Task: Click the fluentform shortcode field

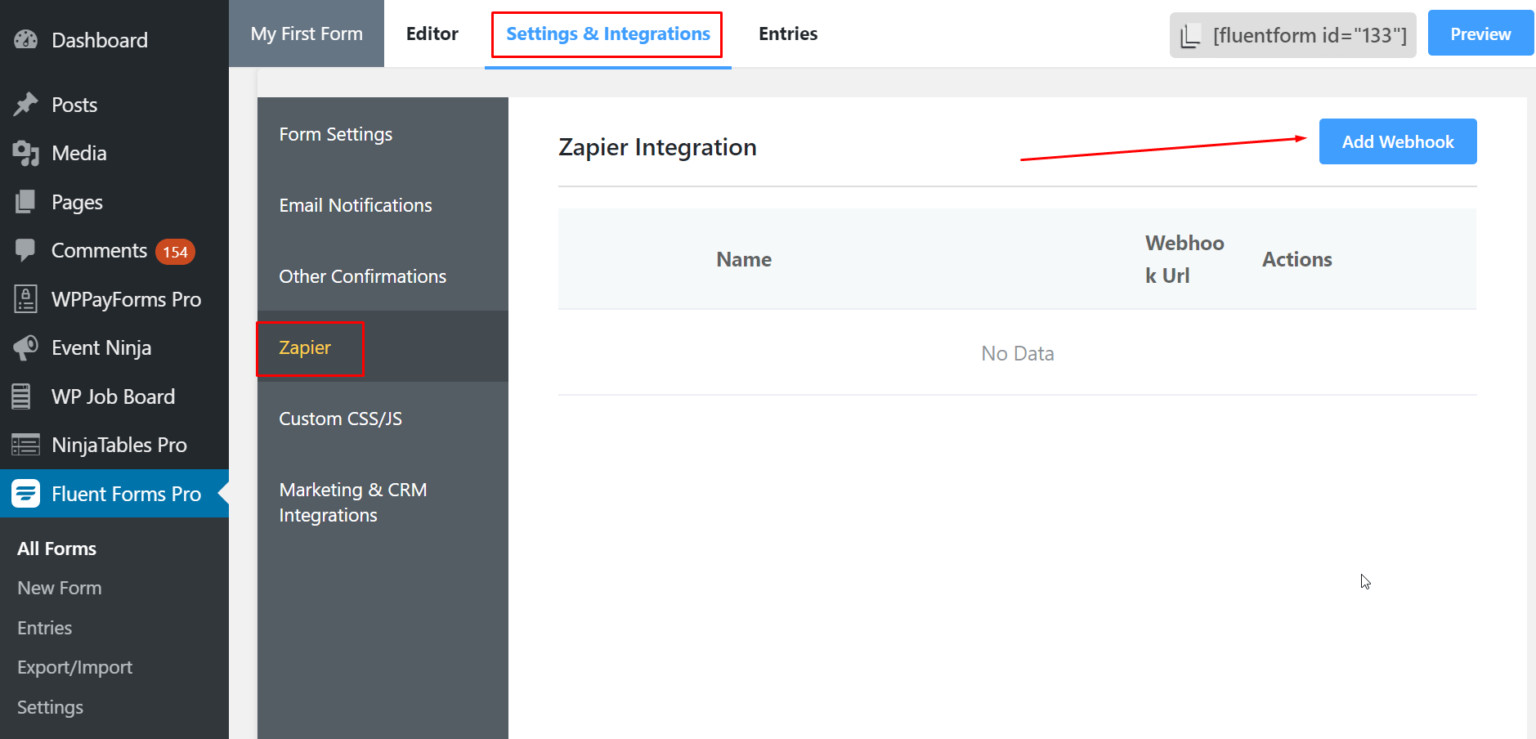Action: pyautogui.click(x=1292, y=33)
